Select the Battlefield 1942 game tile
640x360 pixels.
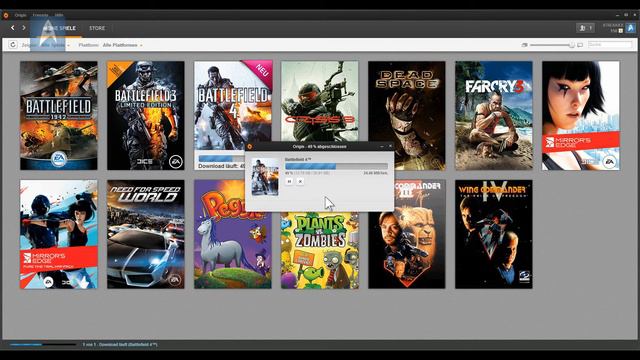coord(59,116)
